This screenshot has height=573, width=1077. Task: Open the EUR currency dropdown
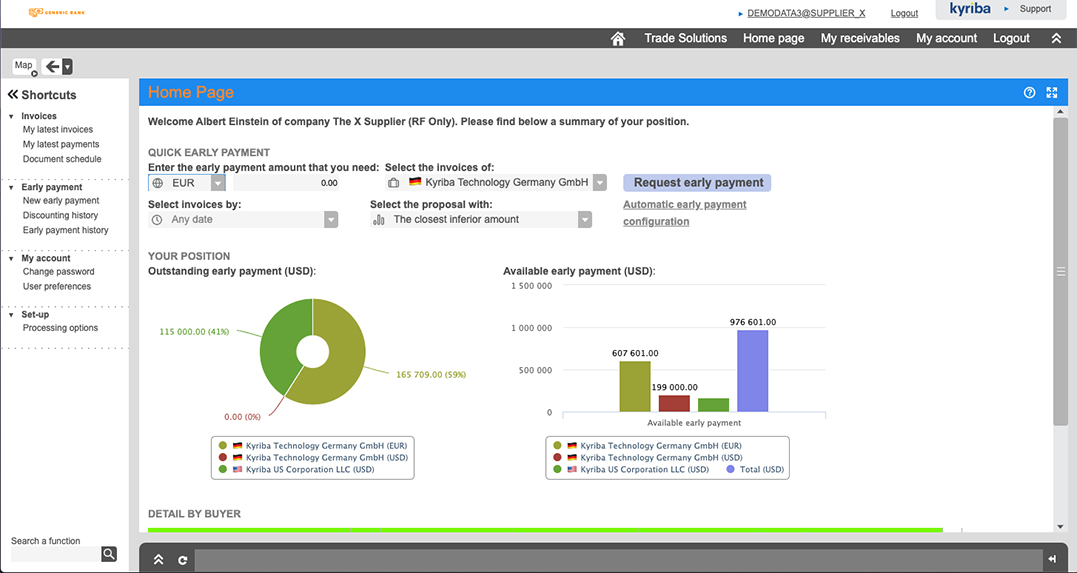(218, 183)
